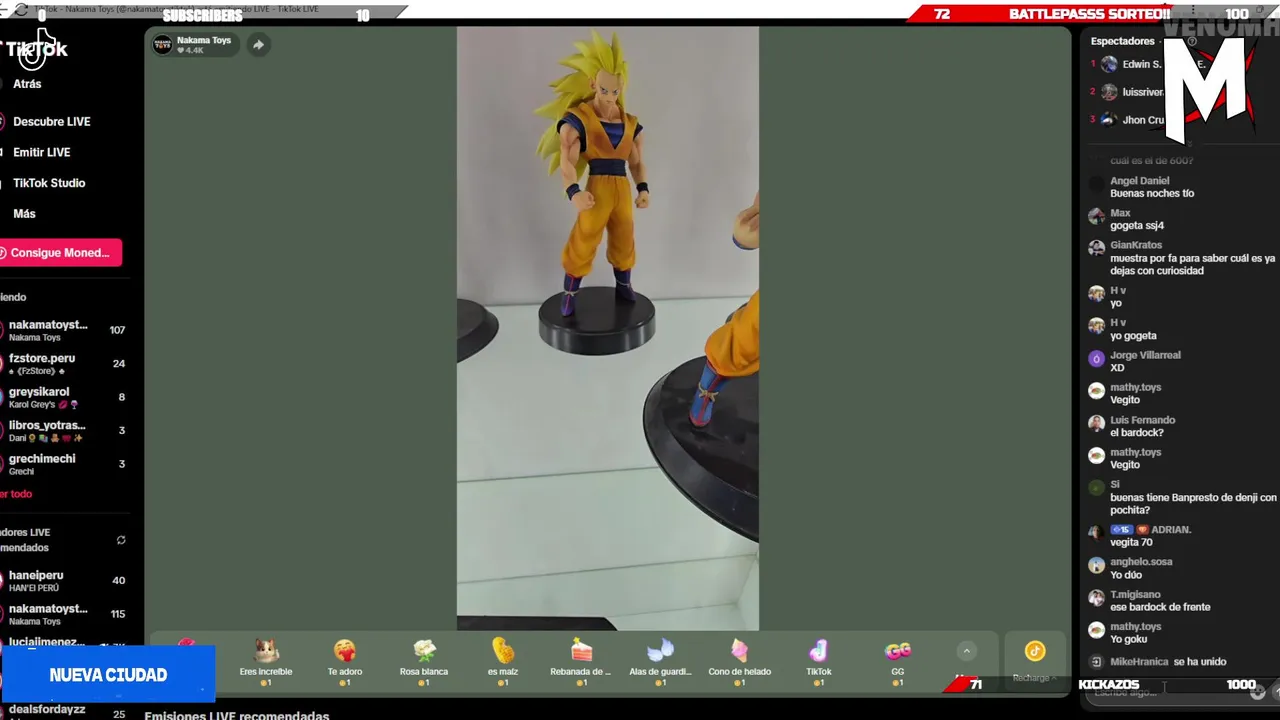Click Luis Fernando's avatar in chat

click(x=1096, y=423)
